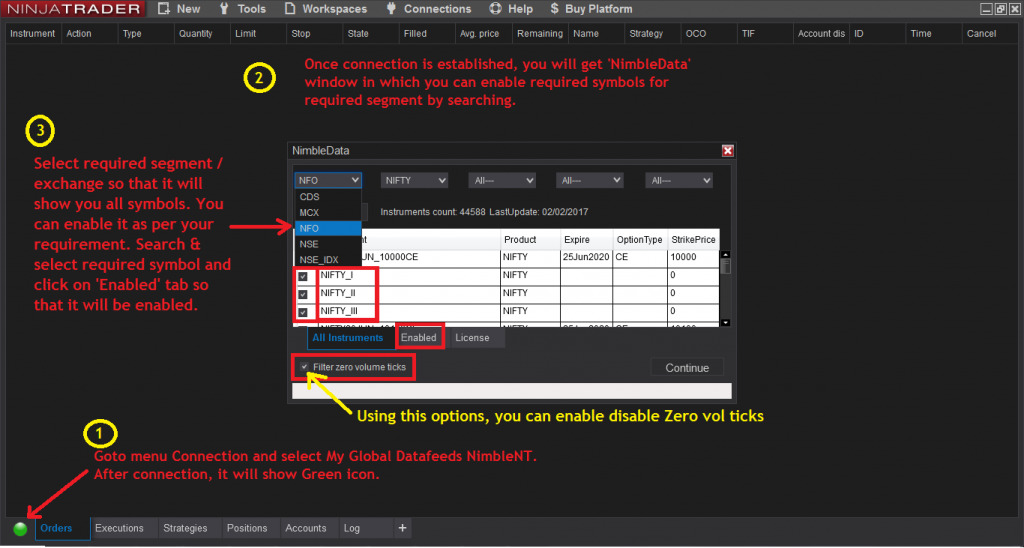
Task: Open the New menu
Action: pos(180,9)
